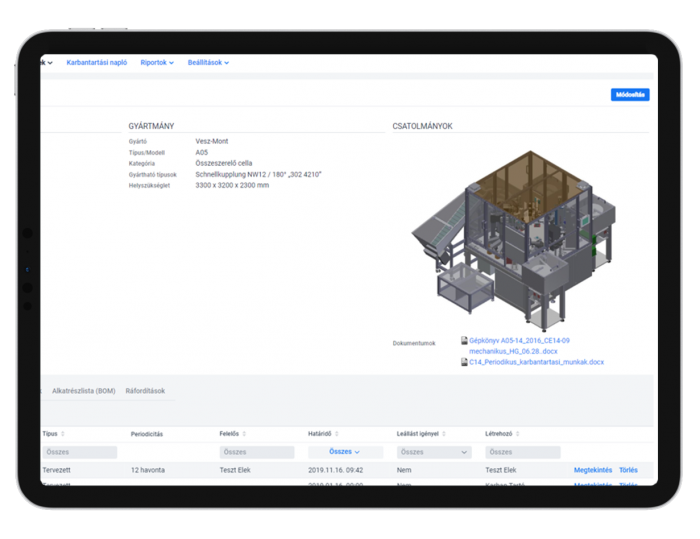The image size is (700, 539).
Task: Open the Határidő Összes filter dropdown
Action: pyautogui.click(x=345, y=452)
